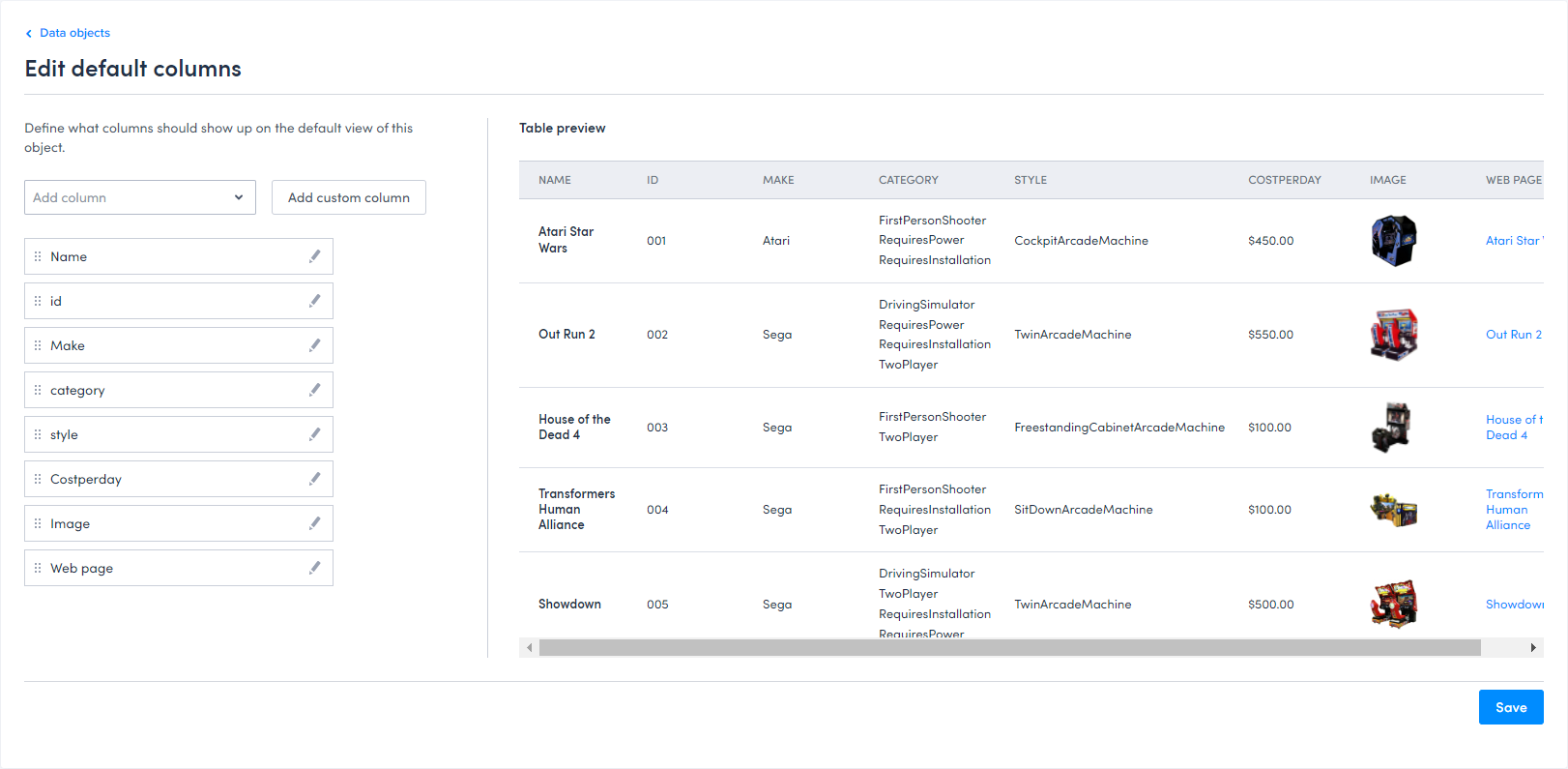
Task: Click the $500.00 cost cell
Action: [x=1270, y=605]
